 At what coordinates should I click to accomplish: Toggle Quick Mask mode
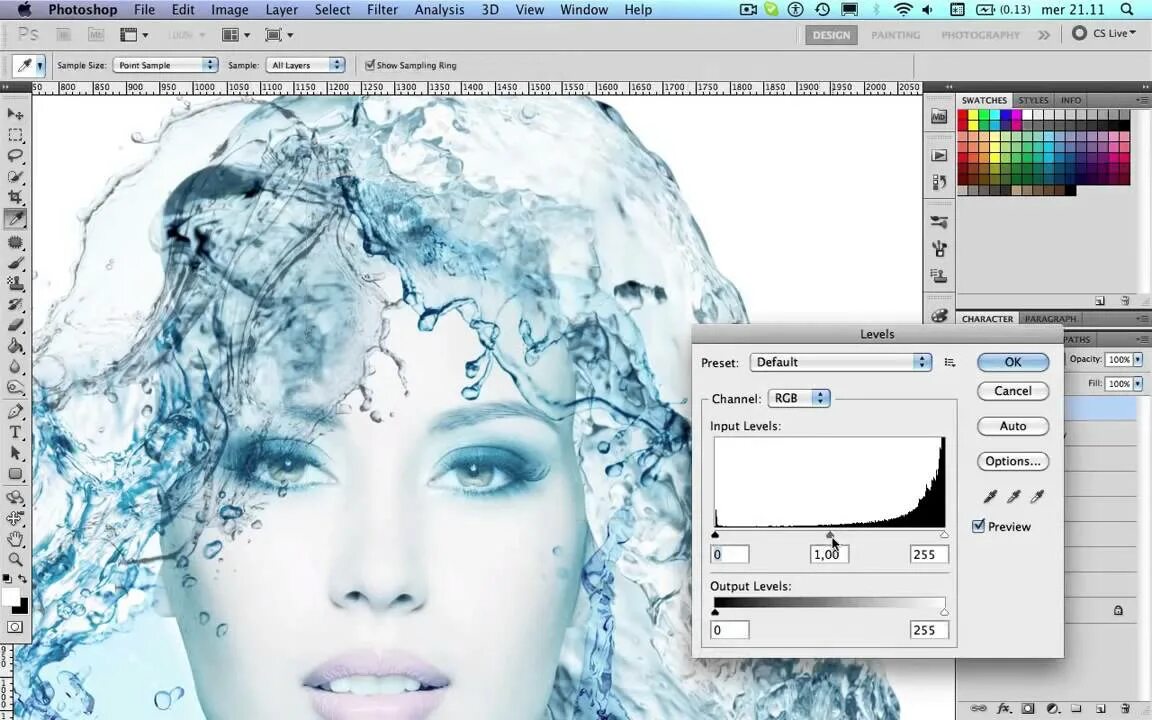[x=15, y=627]
